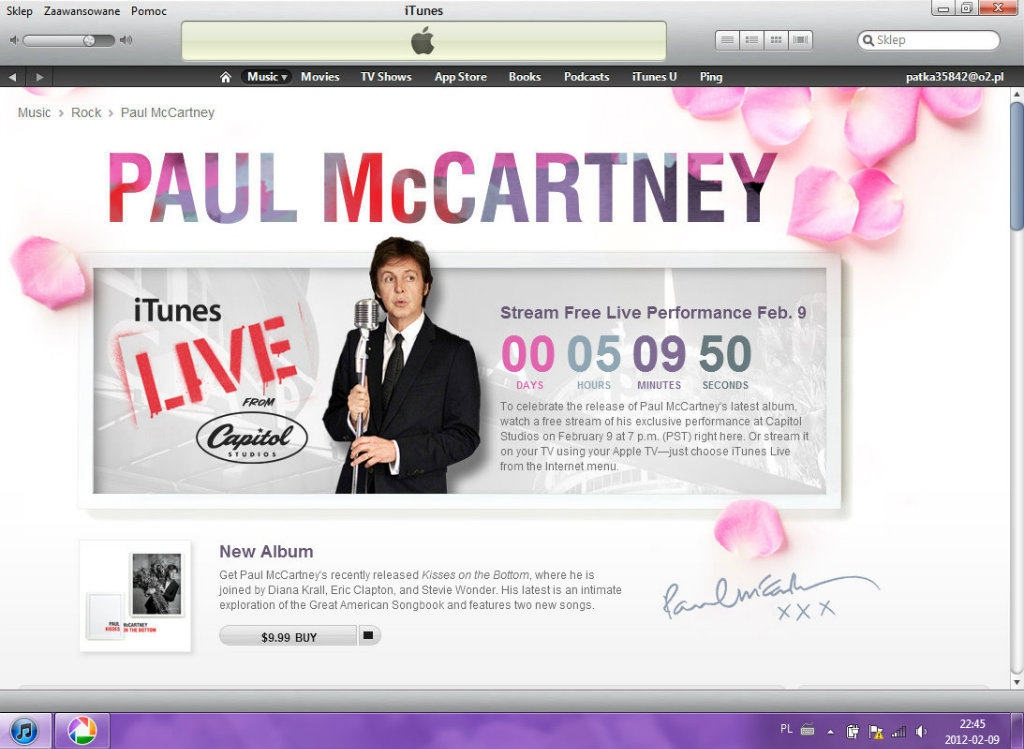Mute volume via the quiet speaker icon
Viewport: 1024px width, 749px height.
point(14,40)
